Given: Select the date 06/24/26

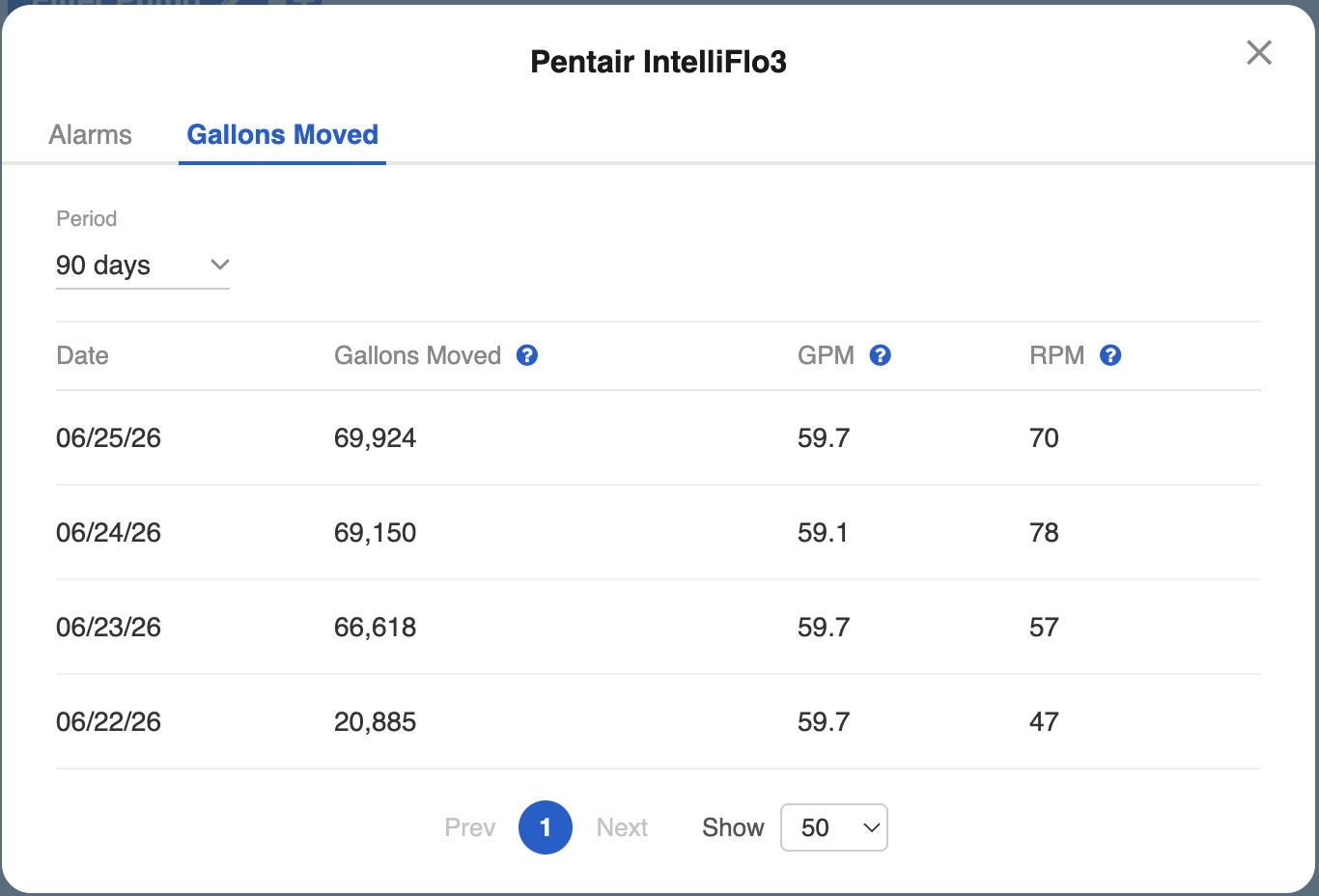Looking at the screenshot, I should tap(109, 533).
